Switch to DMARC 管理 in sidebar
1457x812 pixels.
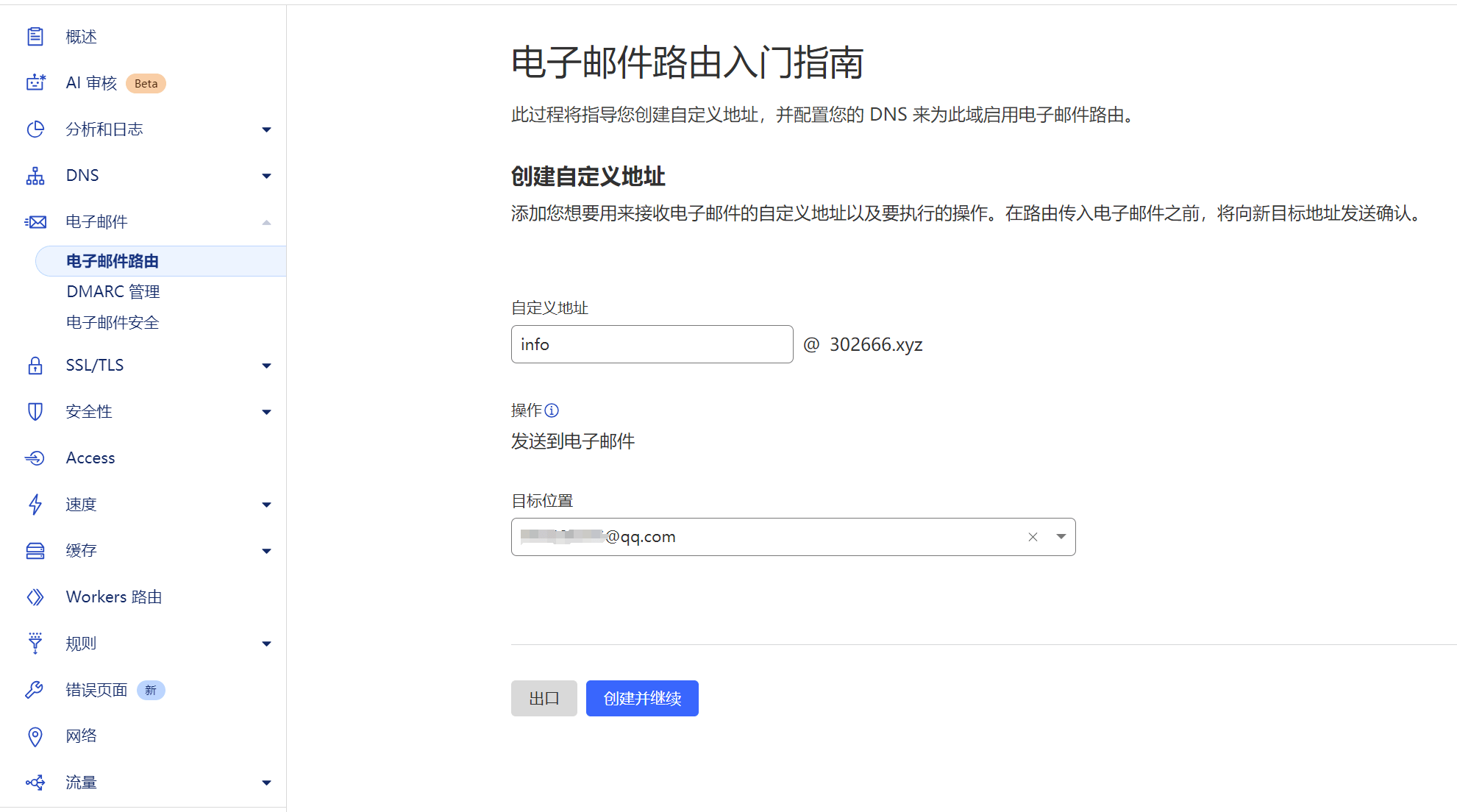(113, 291)
